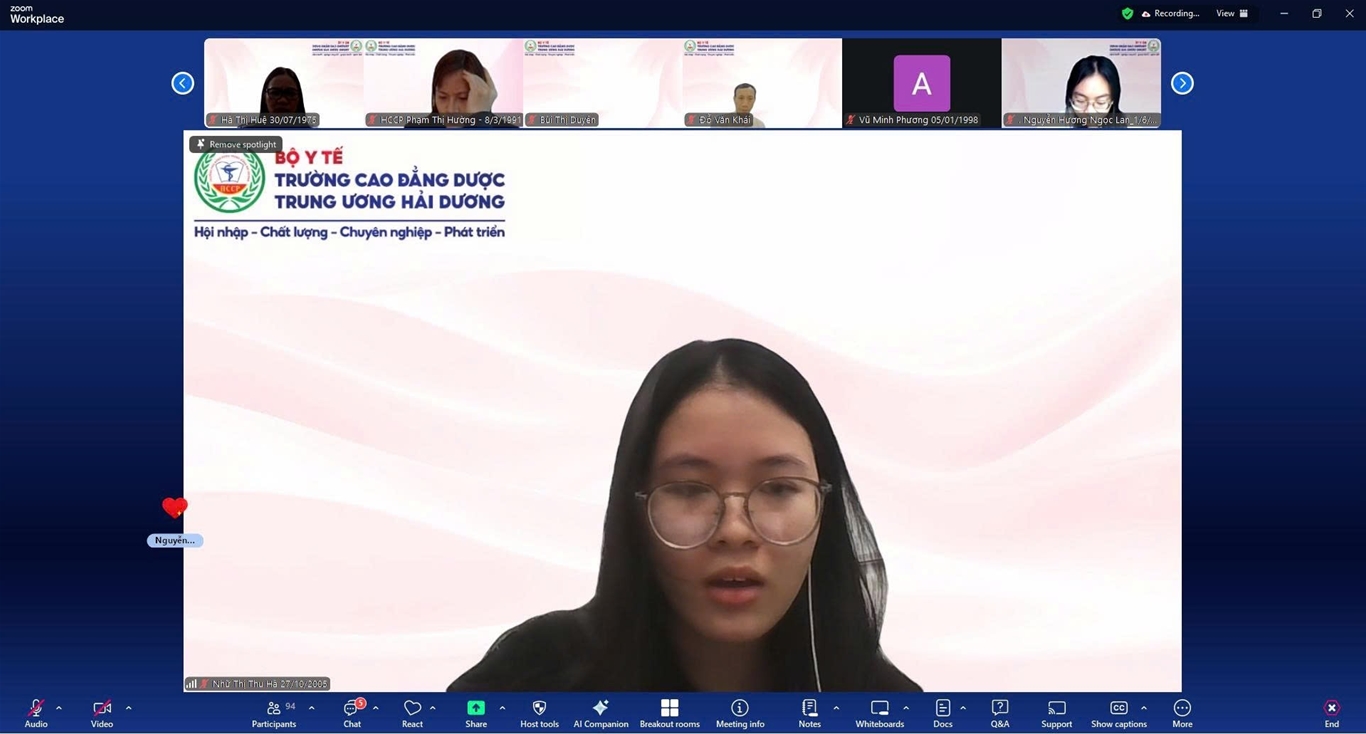
Task: Open the Participants panel
Action: (273, 713)
